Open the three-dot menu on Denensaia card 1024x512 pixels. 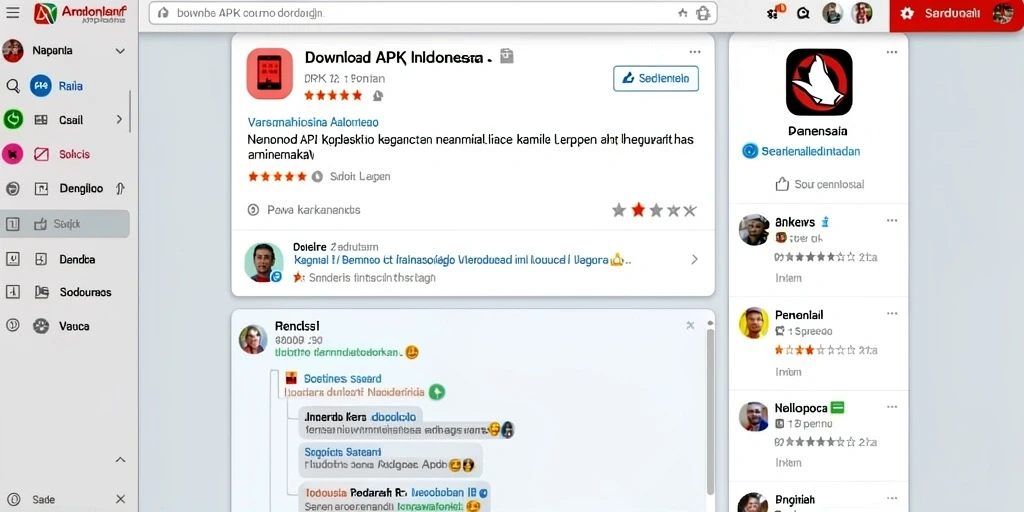pos(892,52)
